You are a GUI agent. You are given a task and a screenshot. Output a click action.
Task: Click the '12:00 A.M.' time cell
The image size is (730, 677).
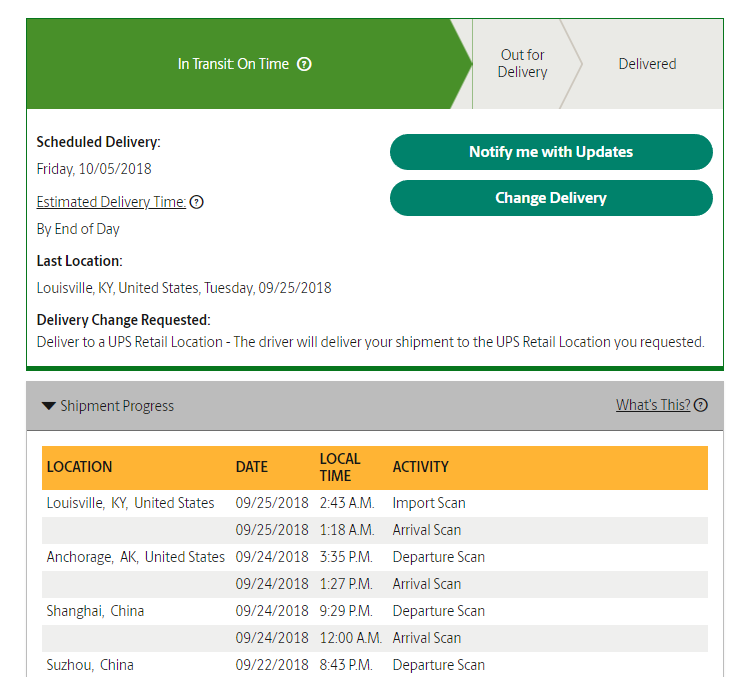351,638
